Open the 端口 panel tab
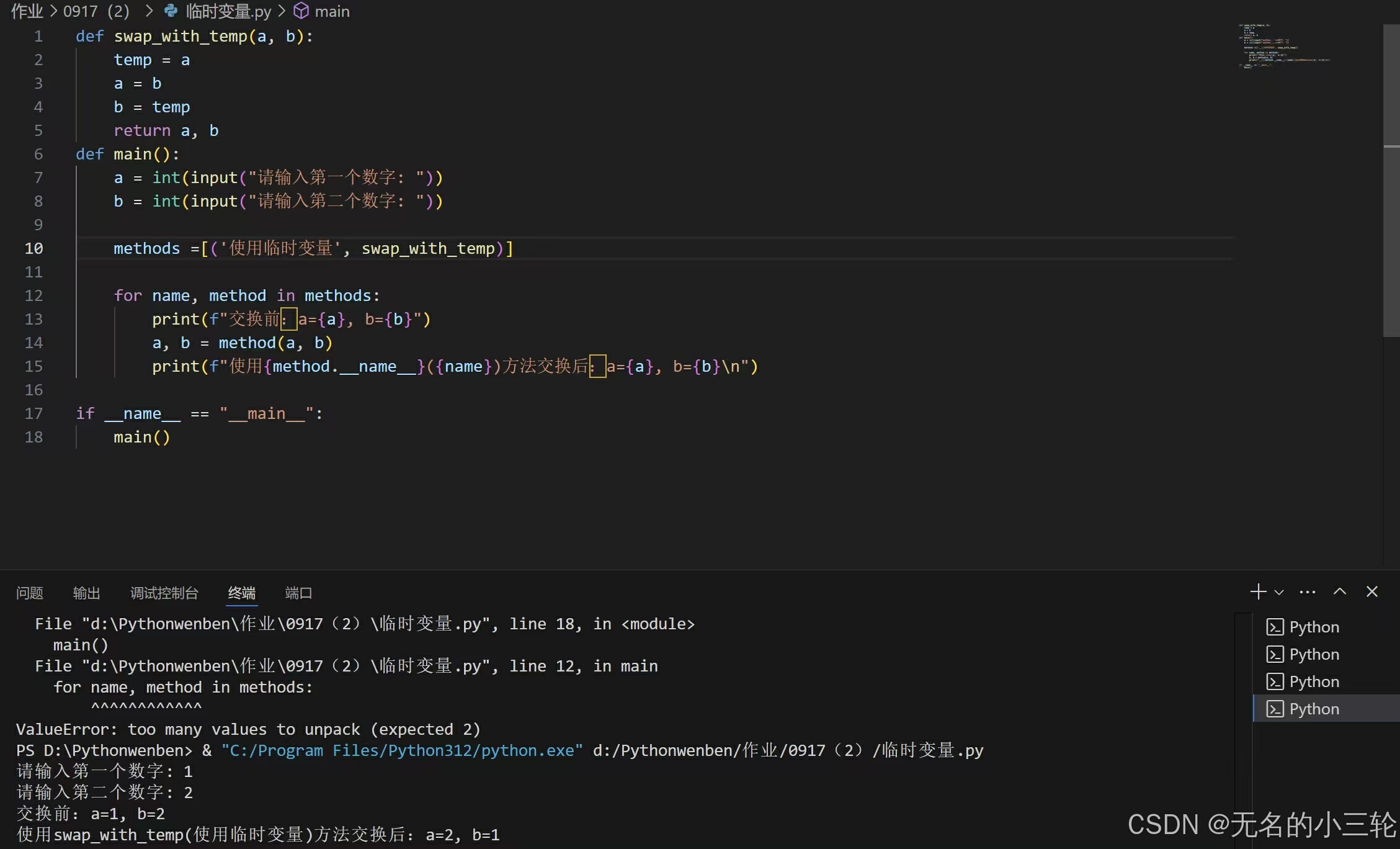This screenshot has width=1400, height=849. pos(298,593)
